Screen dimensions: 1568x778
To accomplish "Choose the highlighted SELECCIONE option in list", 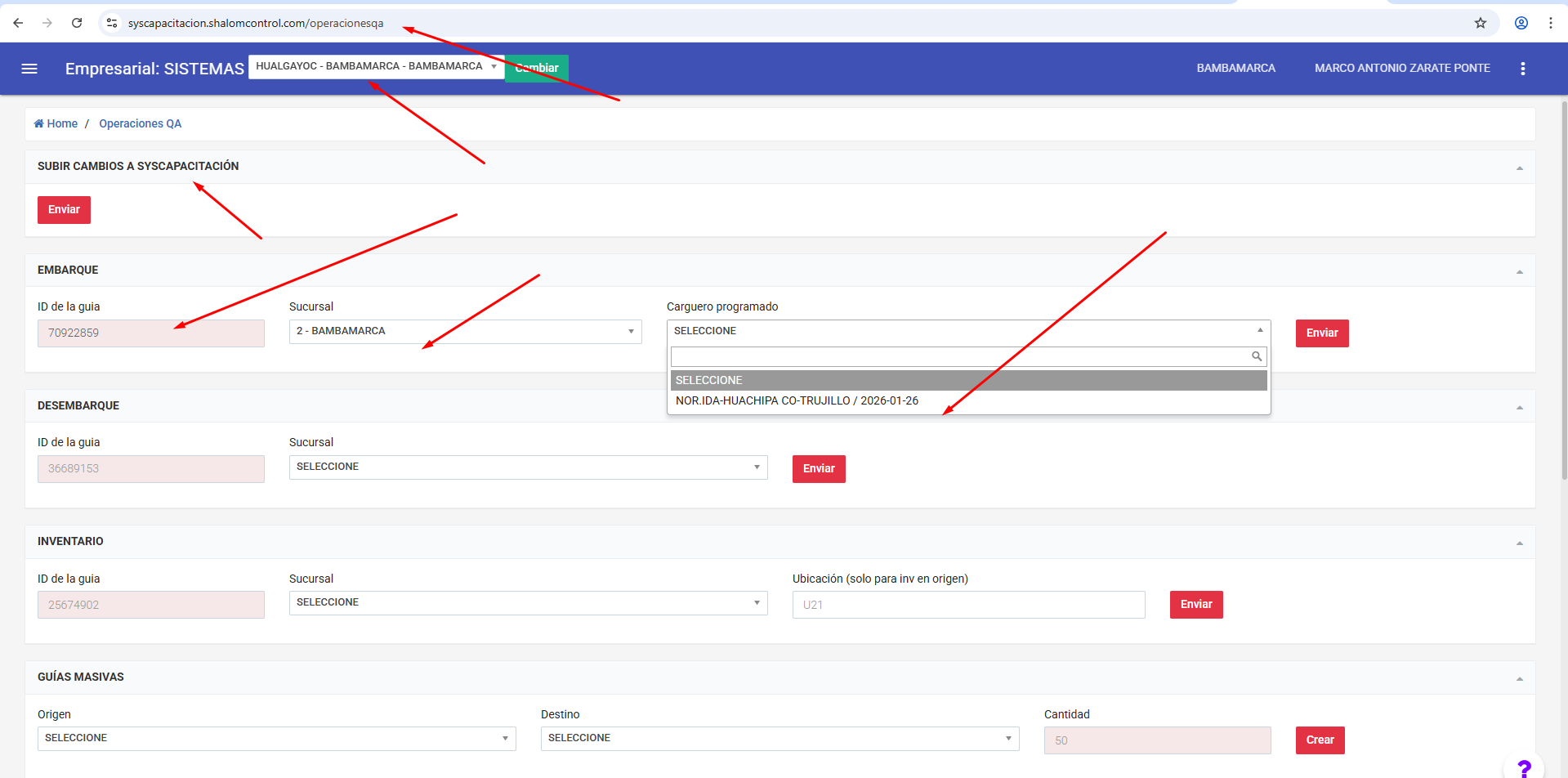I will click(968, 380).
